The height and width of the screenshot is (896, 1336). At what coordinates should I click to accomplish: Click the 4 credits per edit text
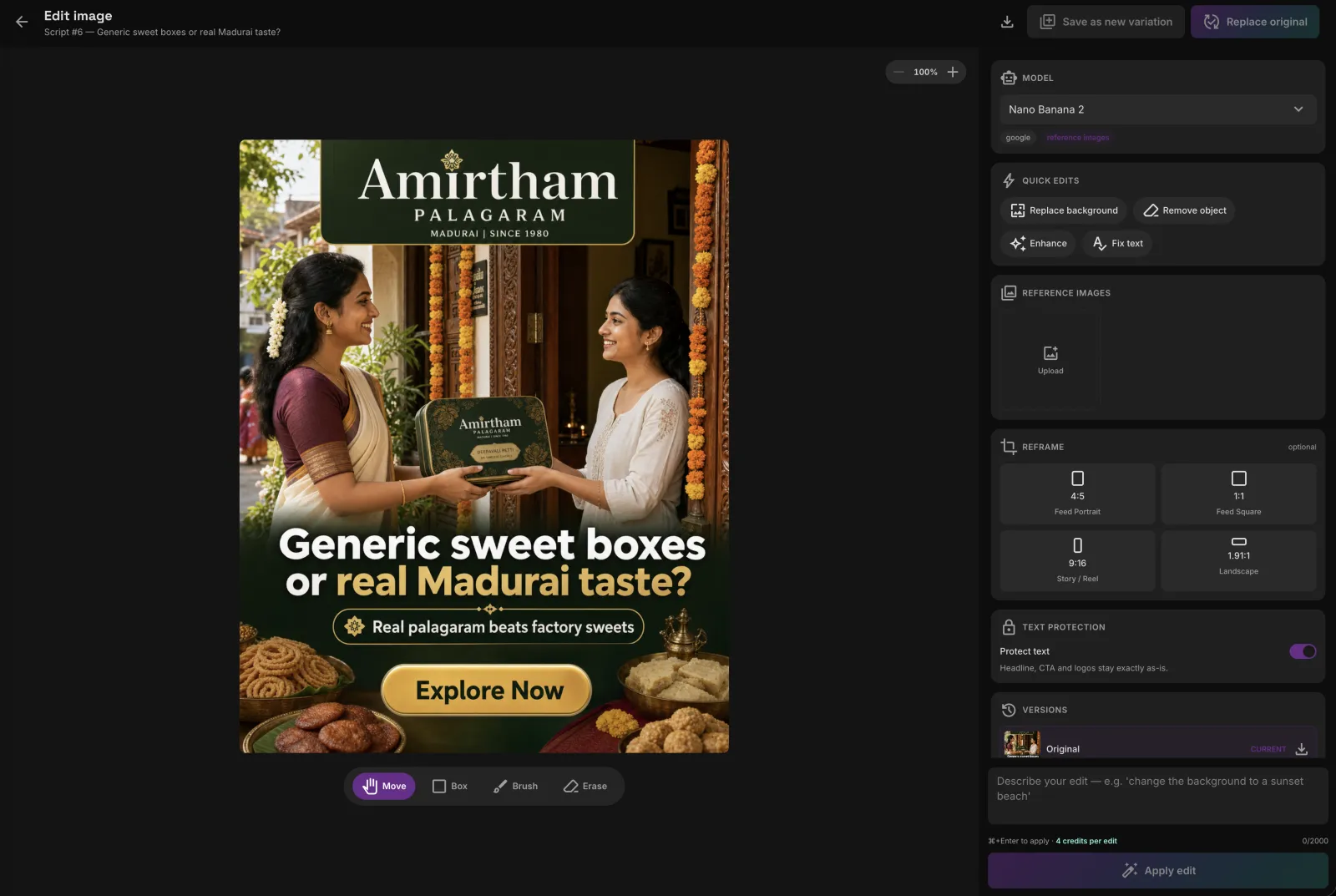[x=1086, y=841]
